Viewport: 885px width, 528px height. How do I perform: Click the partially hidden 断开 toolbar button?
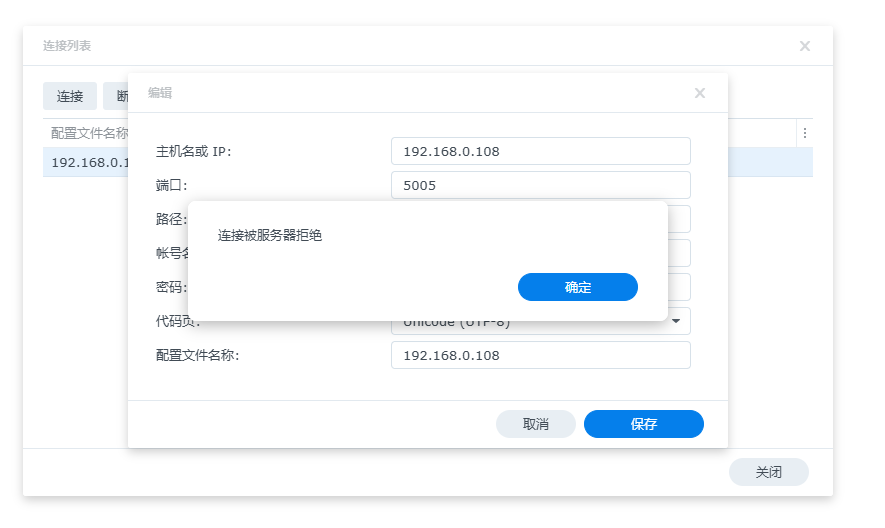pyautogui.click(x=116, y=96)
